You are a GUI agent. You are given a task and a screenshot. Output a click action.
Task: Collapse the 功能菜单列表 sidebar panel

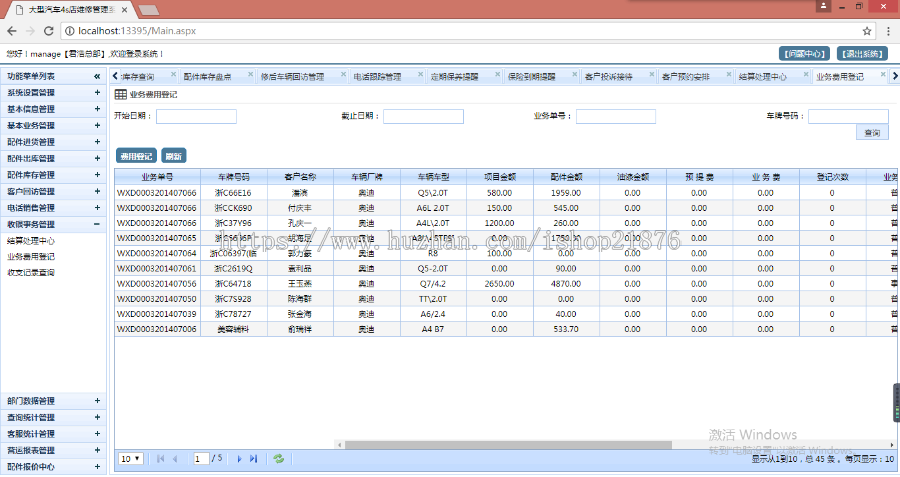(x=97, y=76)
